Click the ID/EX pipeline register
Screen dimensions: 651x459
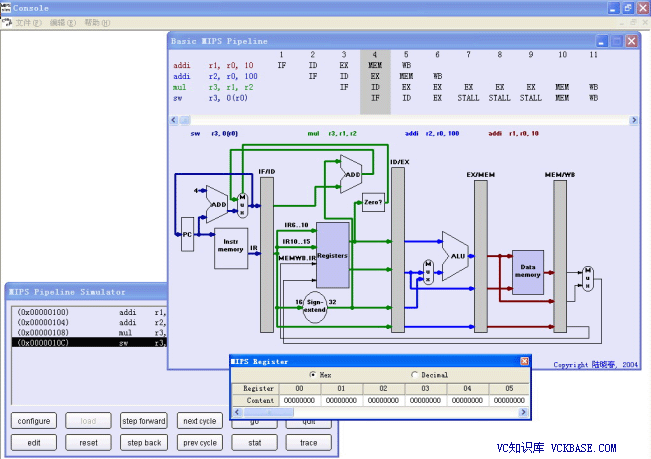(x=398, y=250)
